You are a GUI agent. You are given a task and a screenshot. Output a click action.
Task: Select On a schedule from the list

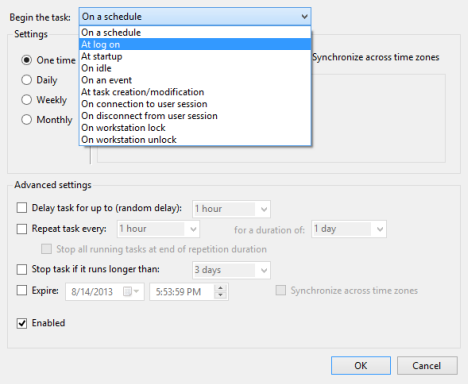[195, 33]
